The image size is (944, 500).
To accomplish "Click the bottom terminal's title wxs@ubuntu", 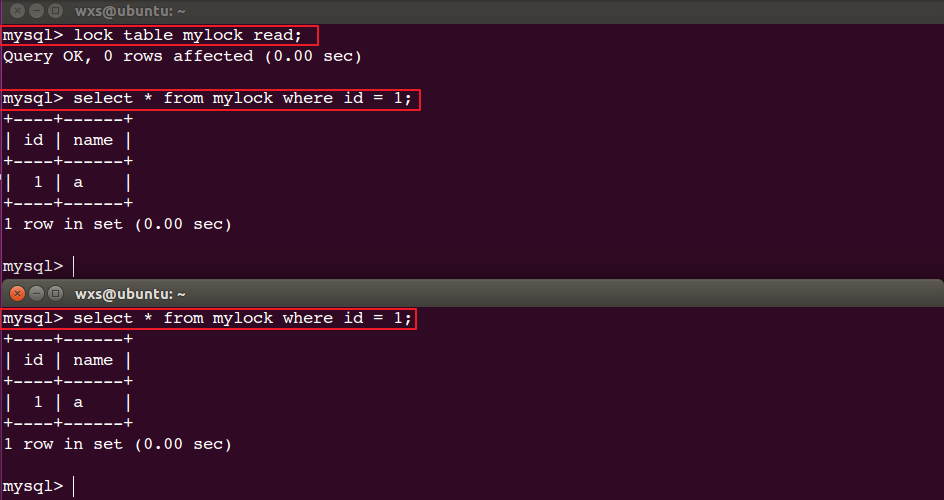I will (130, 294).
